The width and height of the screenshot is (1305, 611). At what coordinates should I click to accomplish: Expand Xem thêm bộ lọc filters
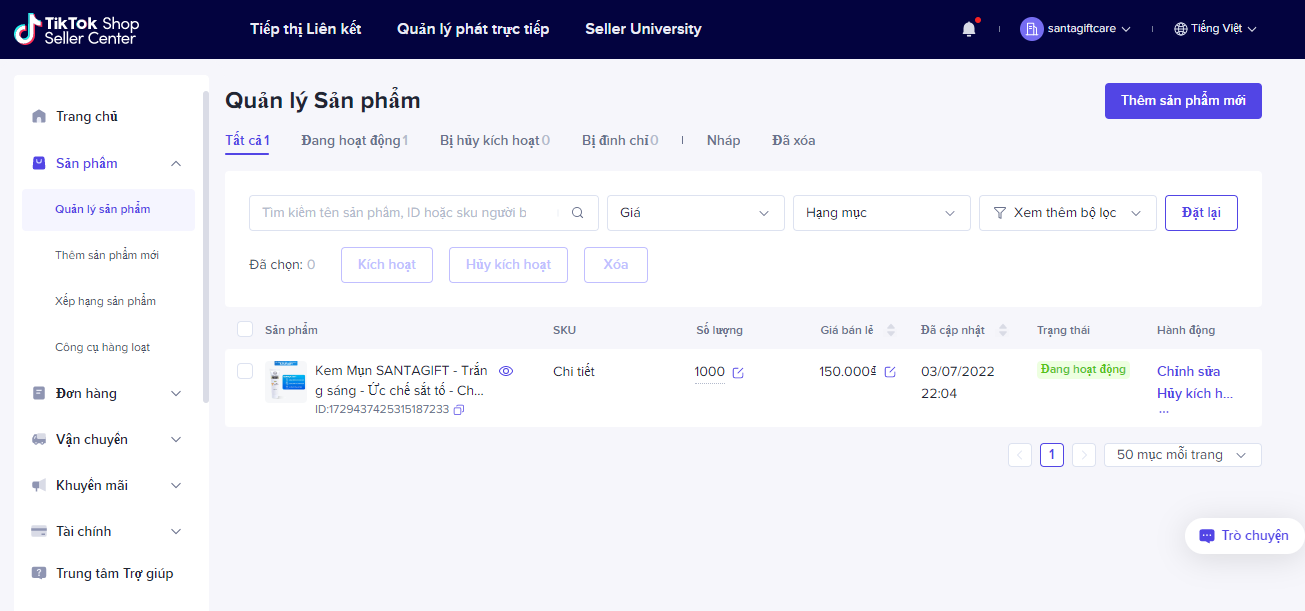(x=1068, y=213)
